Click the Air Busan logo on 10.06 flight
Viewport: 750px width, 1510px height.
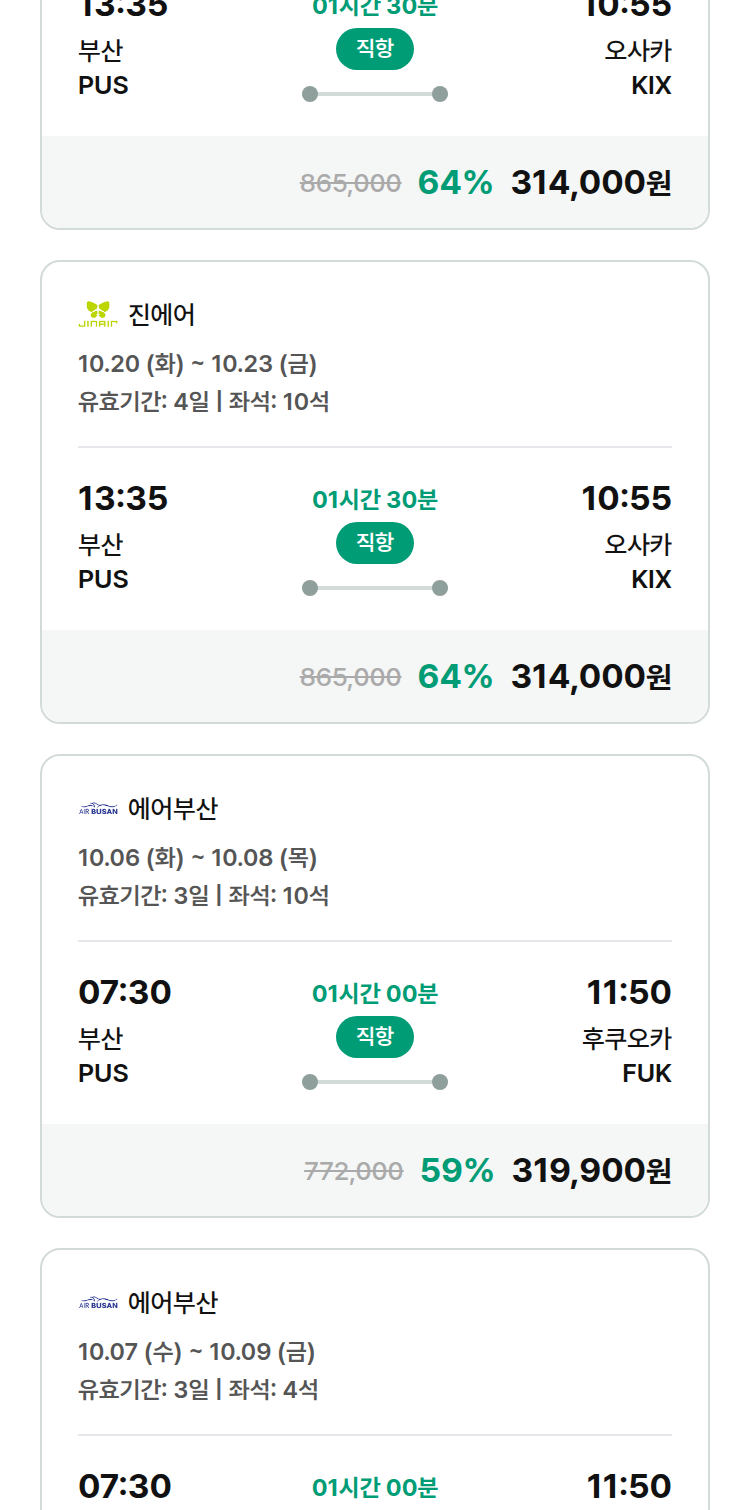98,809
